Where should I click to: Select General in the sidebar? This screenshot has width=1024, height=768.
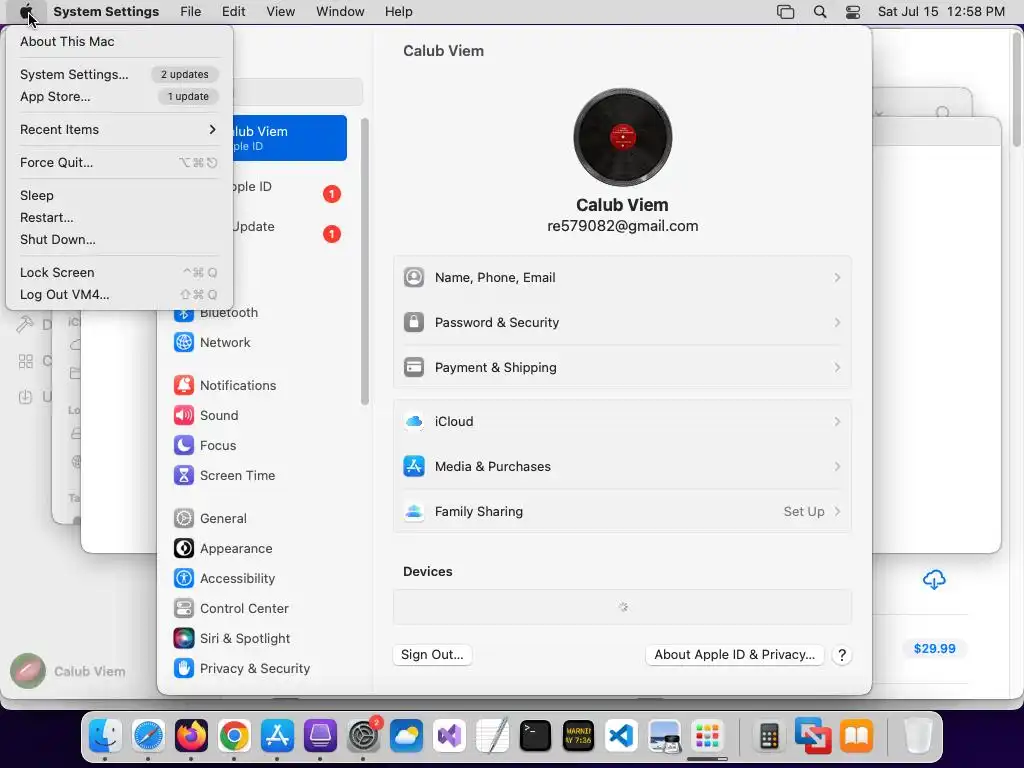coord(259,519)
